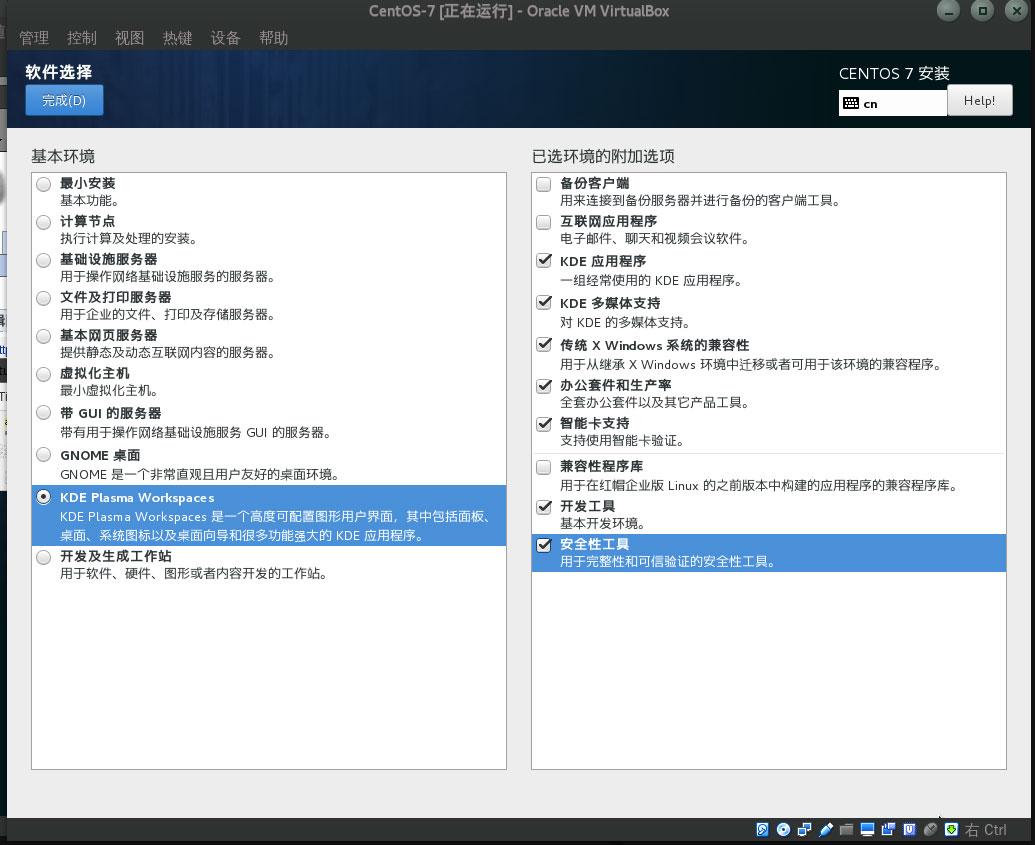Click the 右 Ctrl host key indicator

click(x=985, y=830)
